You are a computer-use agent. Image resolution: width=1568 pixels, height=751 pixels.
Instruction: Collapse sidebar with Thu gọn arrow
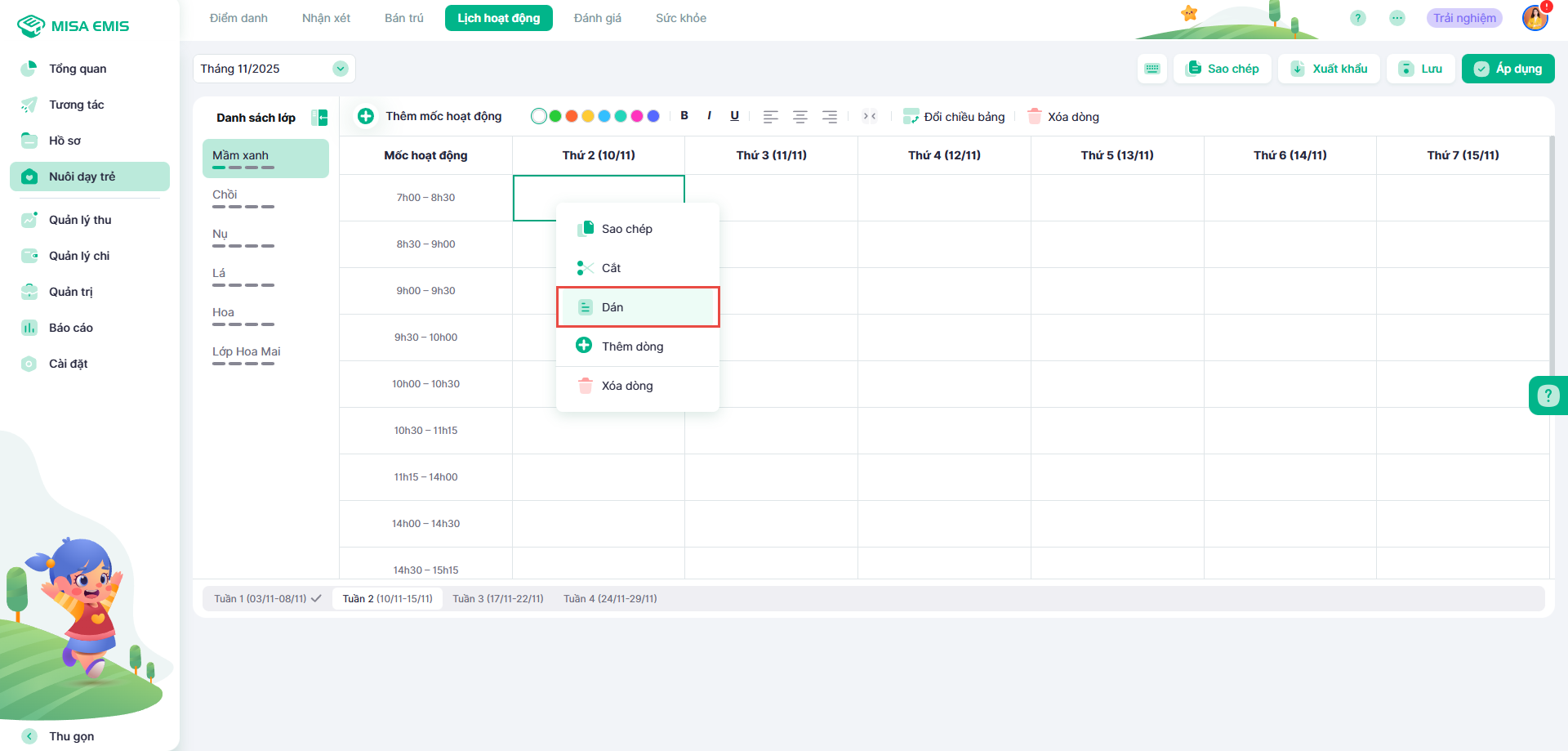[x=29, y=736]
